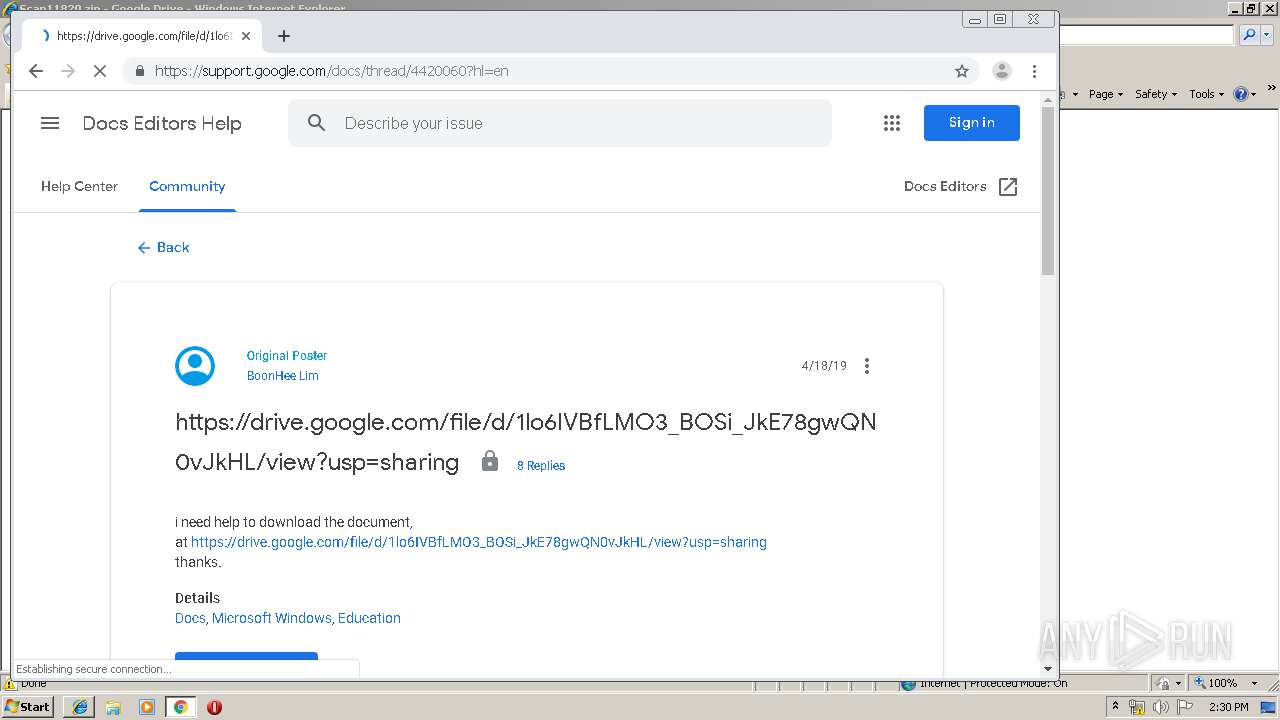Click the scroll-down arrow of Chrome page

tap(1048, 669)
